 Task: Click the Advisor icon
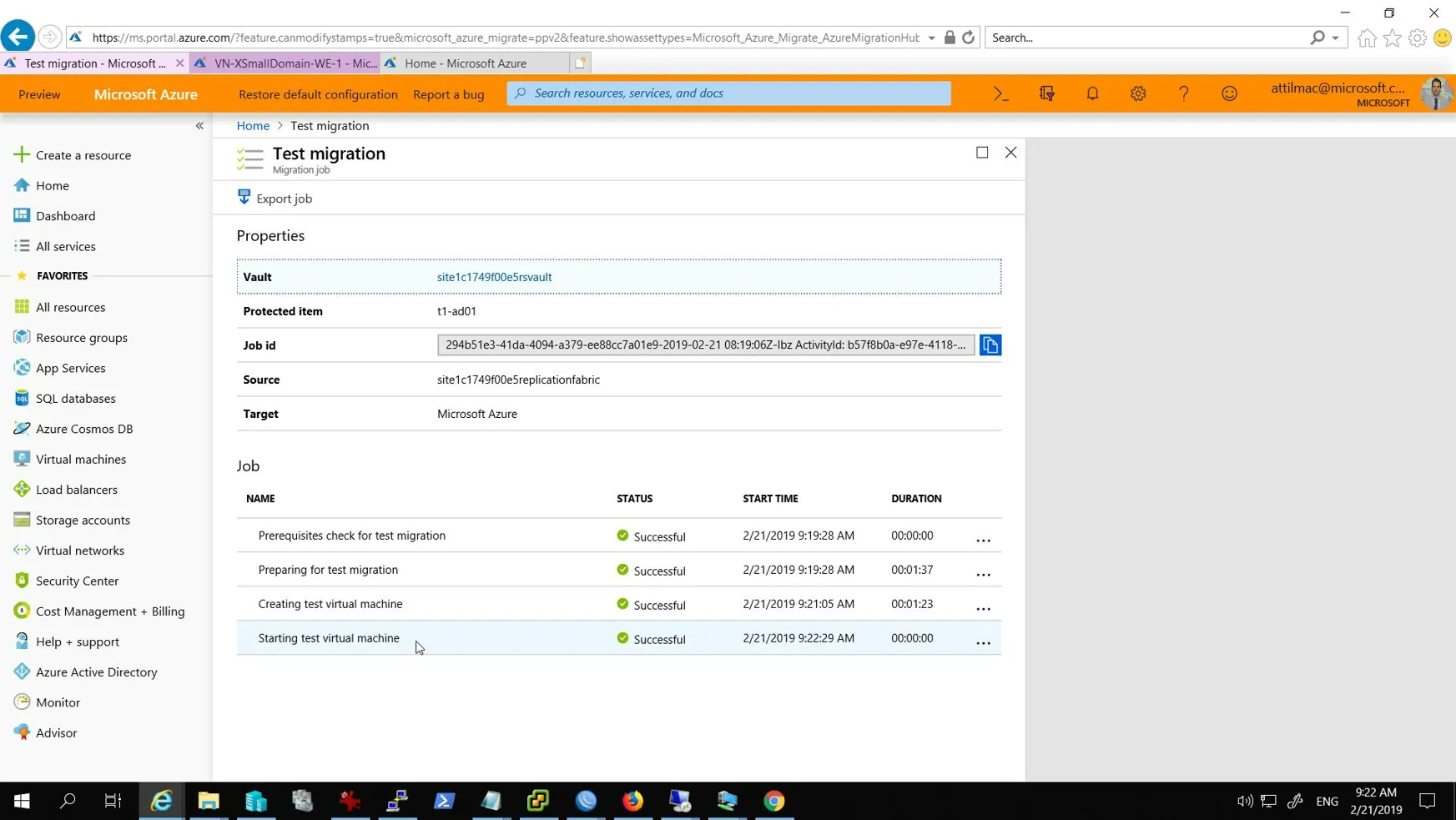22,732
